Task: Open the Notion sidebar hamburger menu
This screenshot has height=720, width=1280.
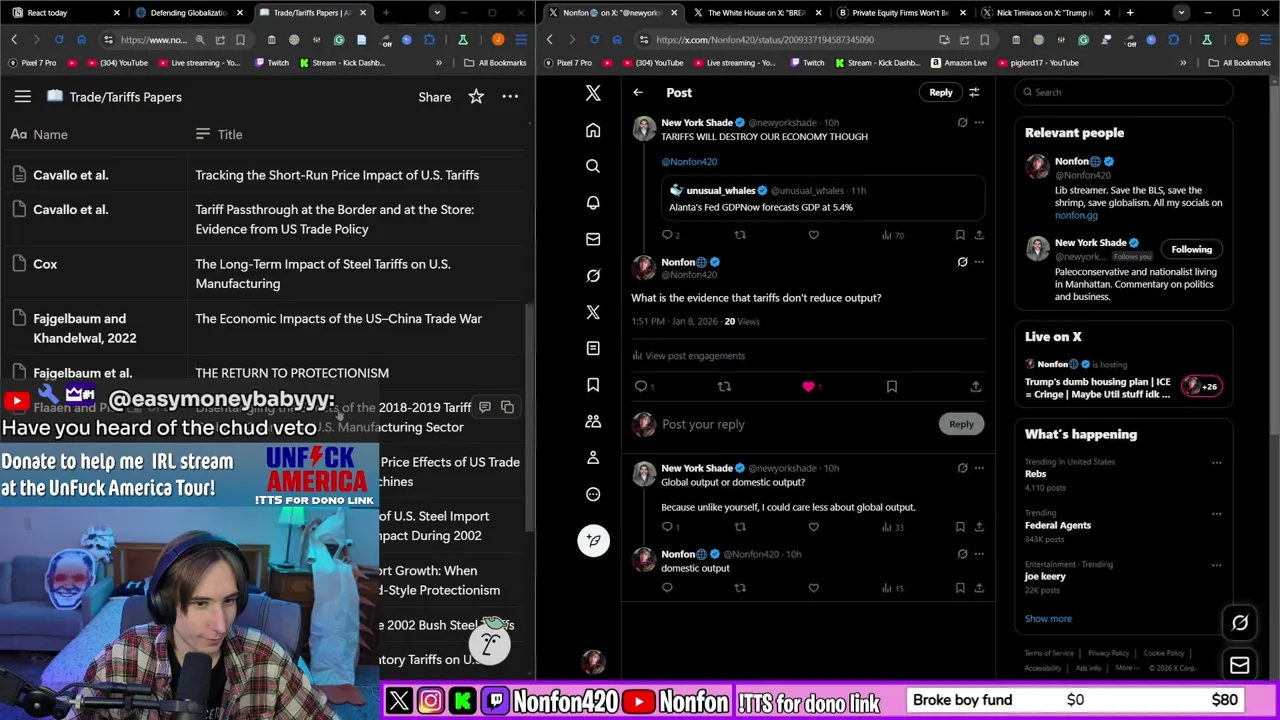Action: tap(23, 97)
